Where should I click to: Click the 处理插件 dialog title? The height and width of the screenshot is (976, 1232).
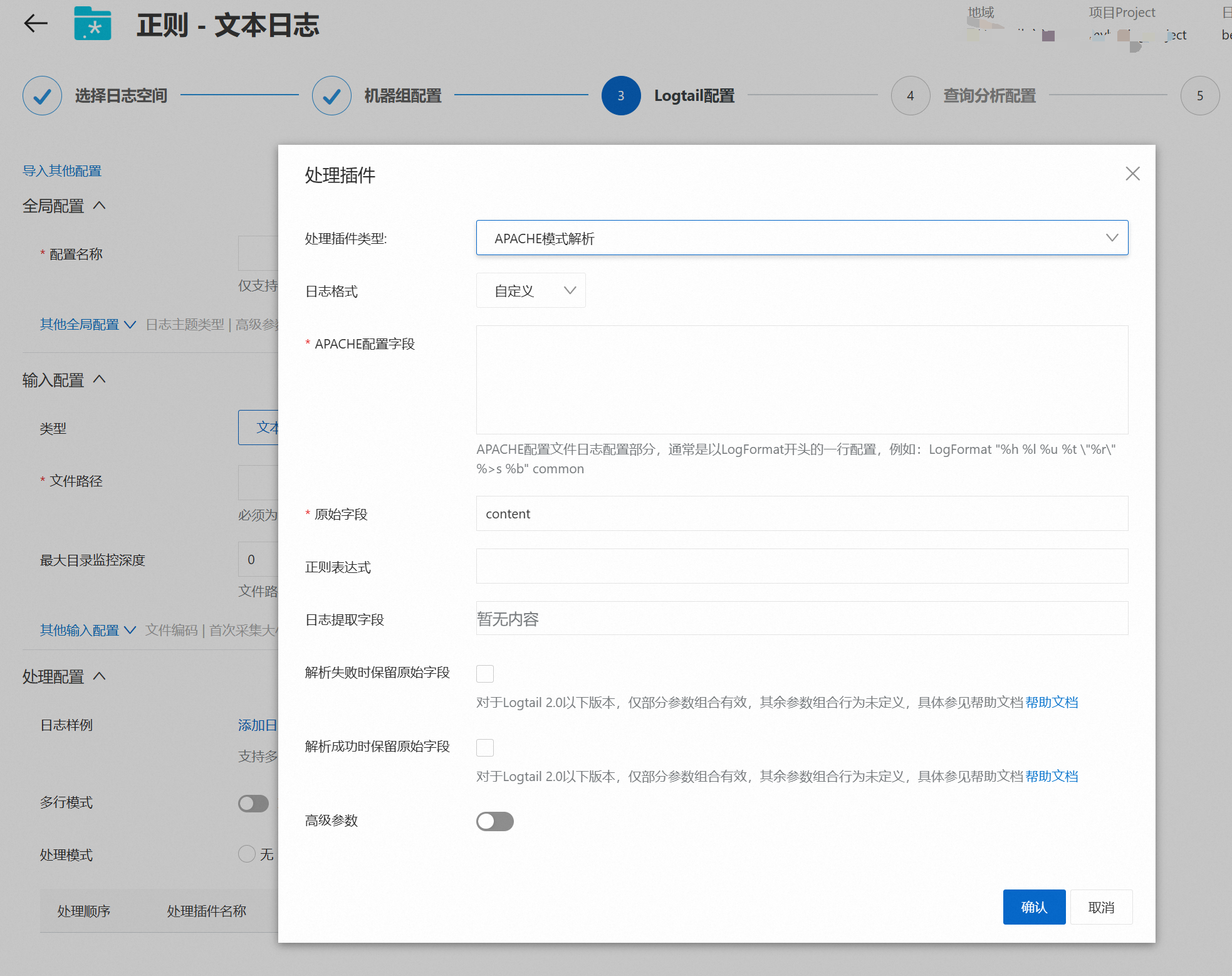[340, 175]
